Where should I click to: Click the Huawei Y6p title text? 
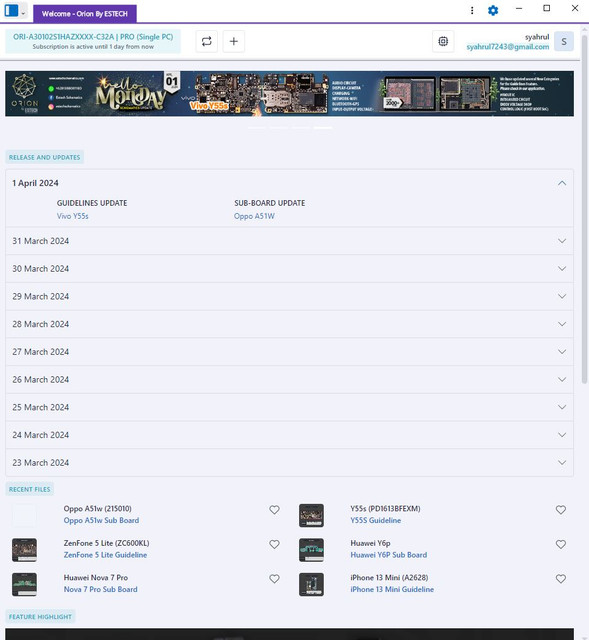370,543
